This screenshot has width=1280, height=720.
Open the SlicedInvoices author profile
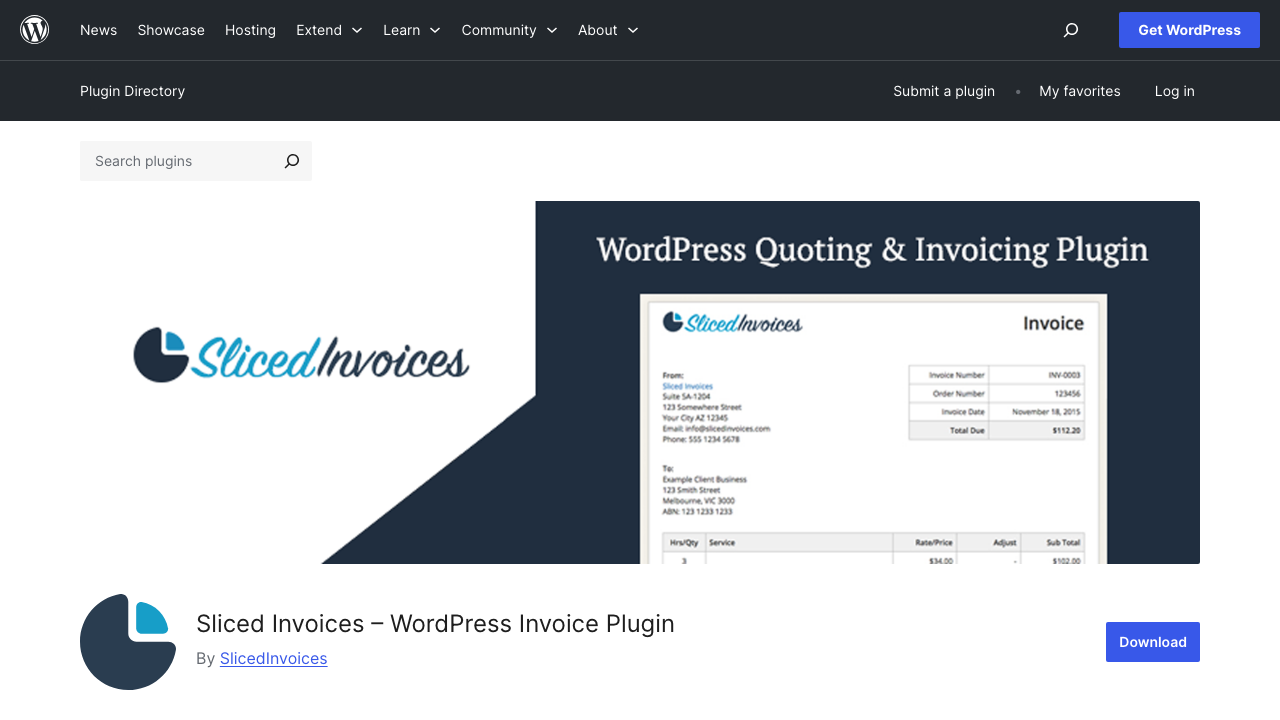point(273,658)
